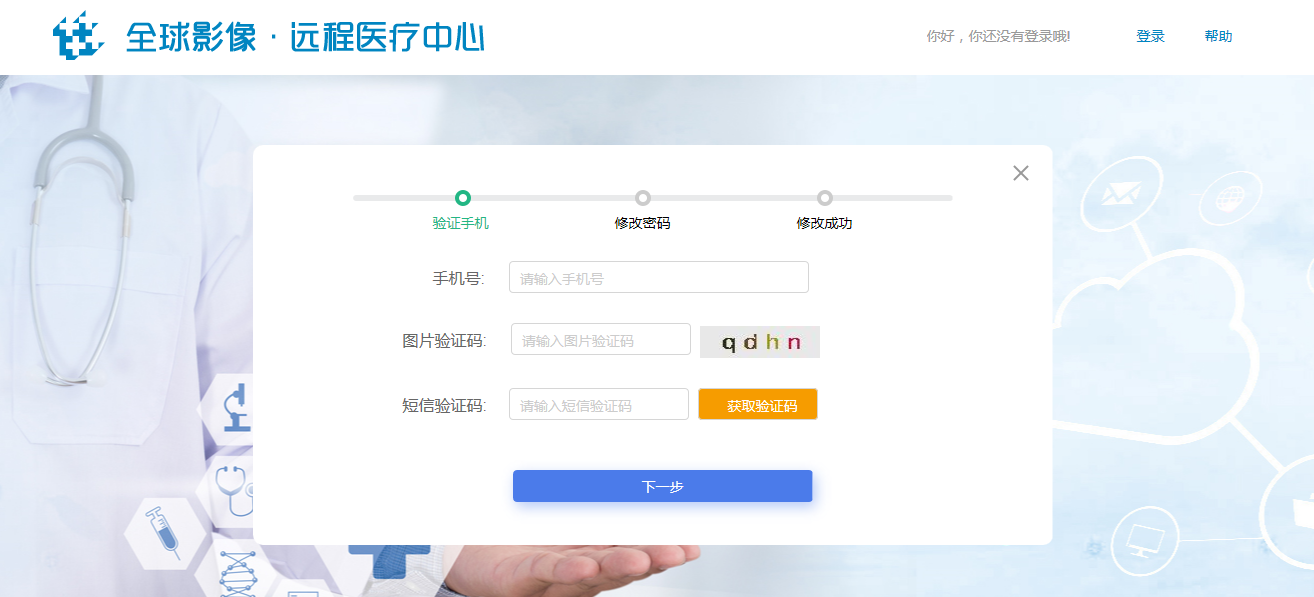Open the 登录 login link
The image size is (1314, 597).
pyautogui.click(x=1150, y=36)
